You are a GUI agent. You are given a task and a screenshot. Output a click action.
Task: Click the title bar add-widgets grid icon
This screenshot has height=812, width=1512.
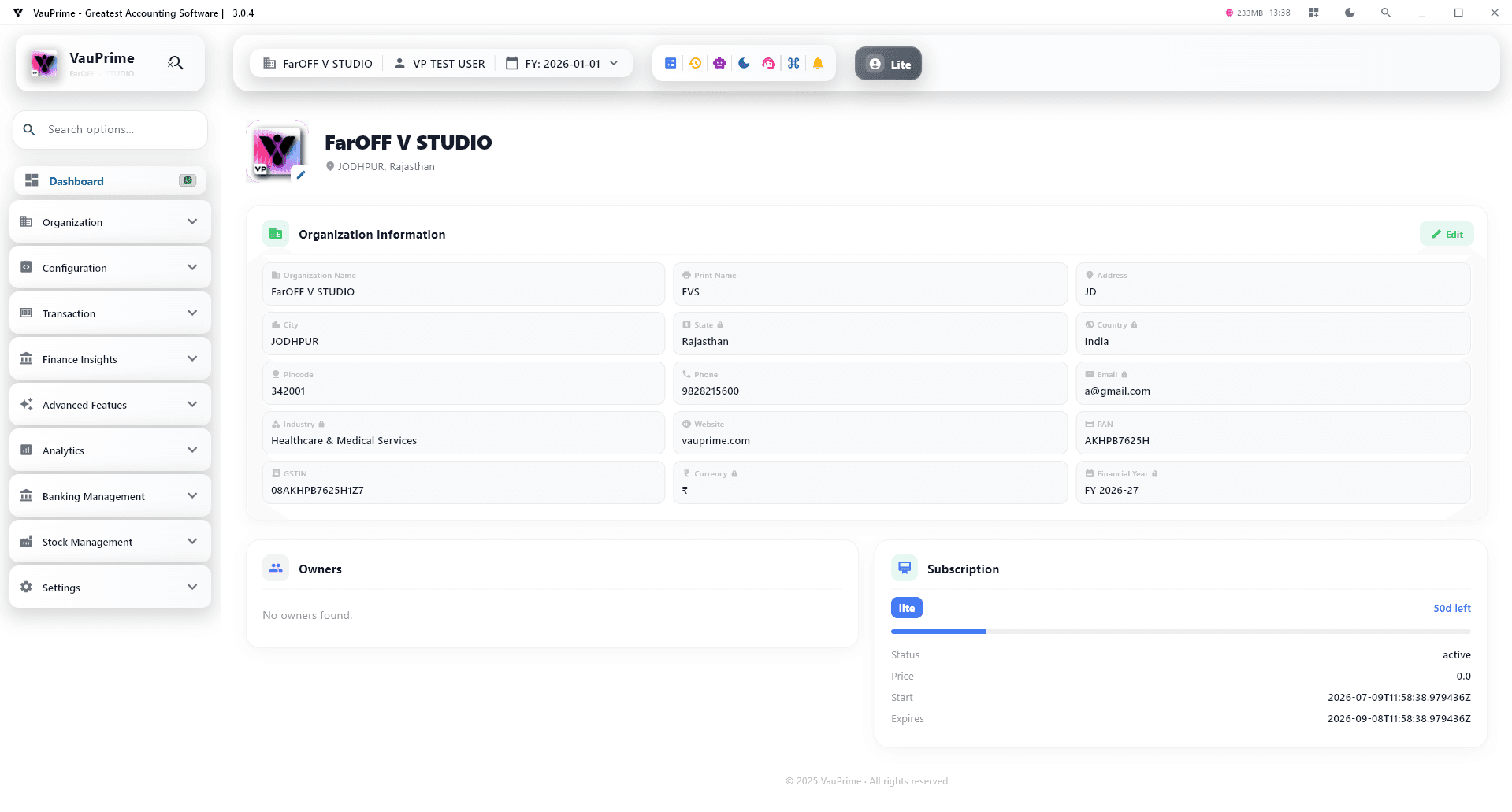pyautogui.click(x=1313, y=13)
